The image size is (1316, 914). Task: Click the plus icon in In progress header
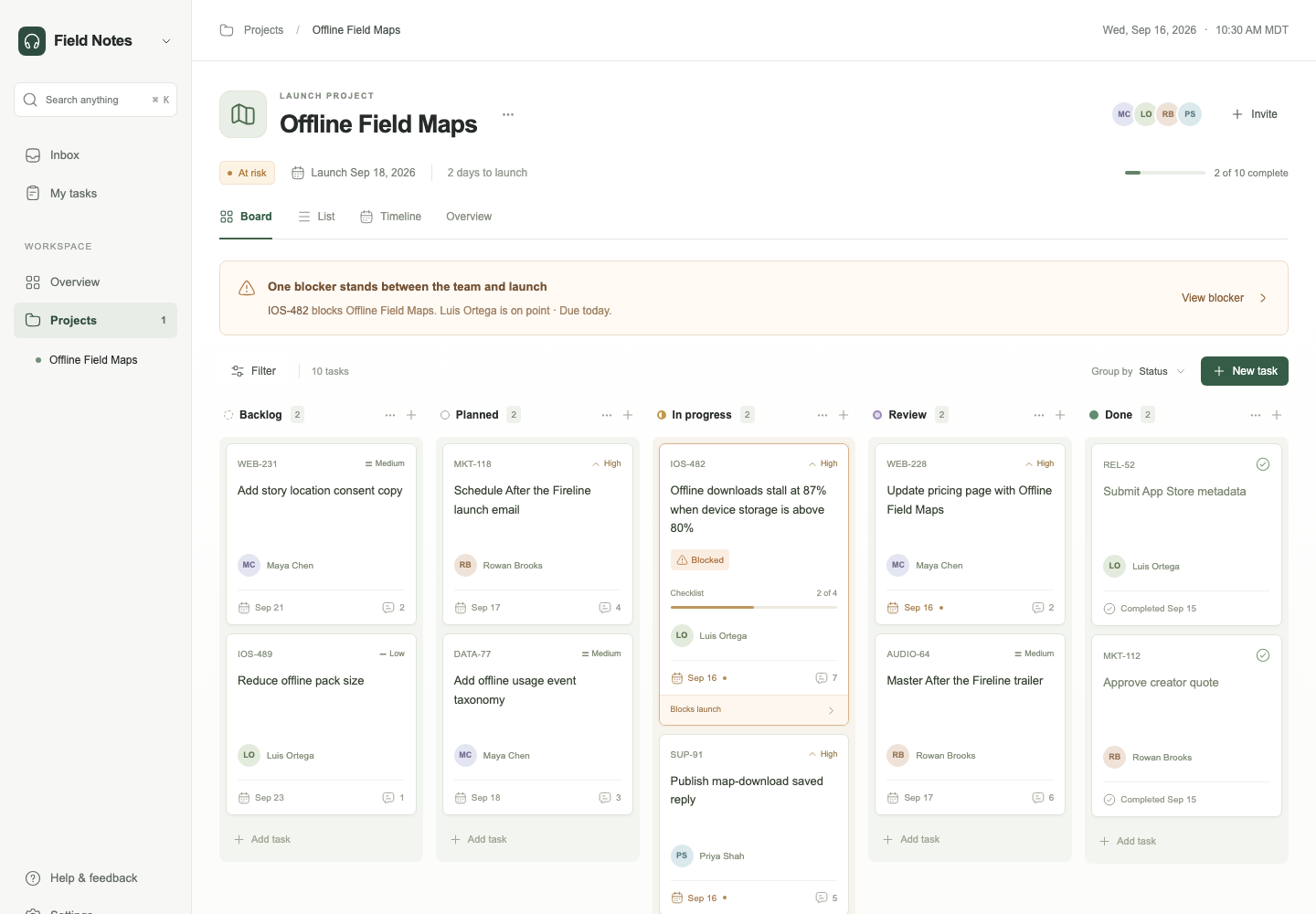tap(844, 415)
